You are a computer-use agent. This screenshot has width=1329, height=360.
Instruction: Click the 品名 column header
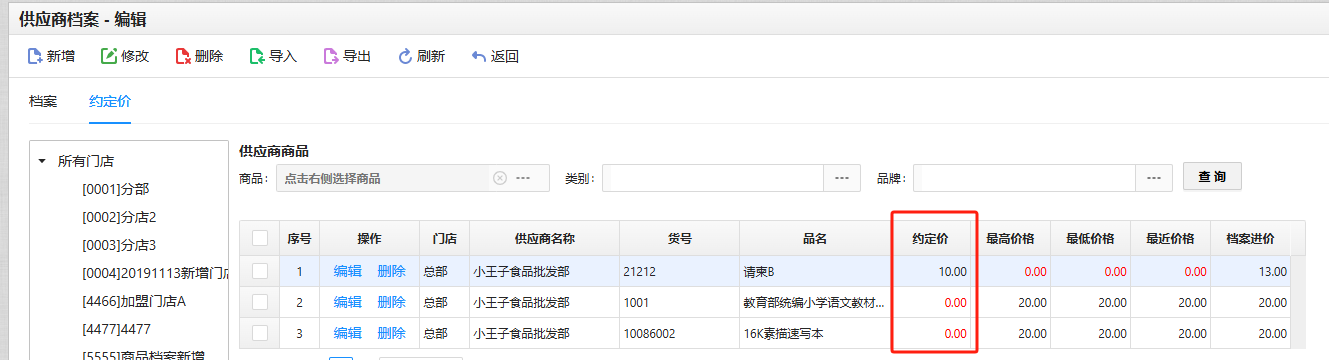(x=815, y=239)
